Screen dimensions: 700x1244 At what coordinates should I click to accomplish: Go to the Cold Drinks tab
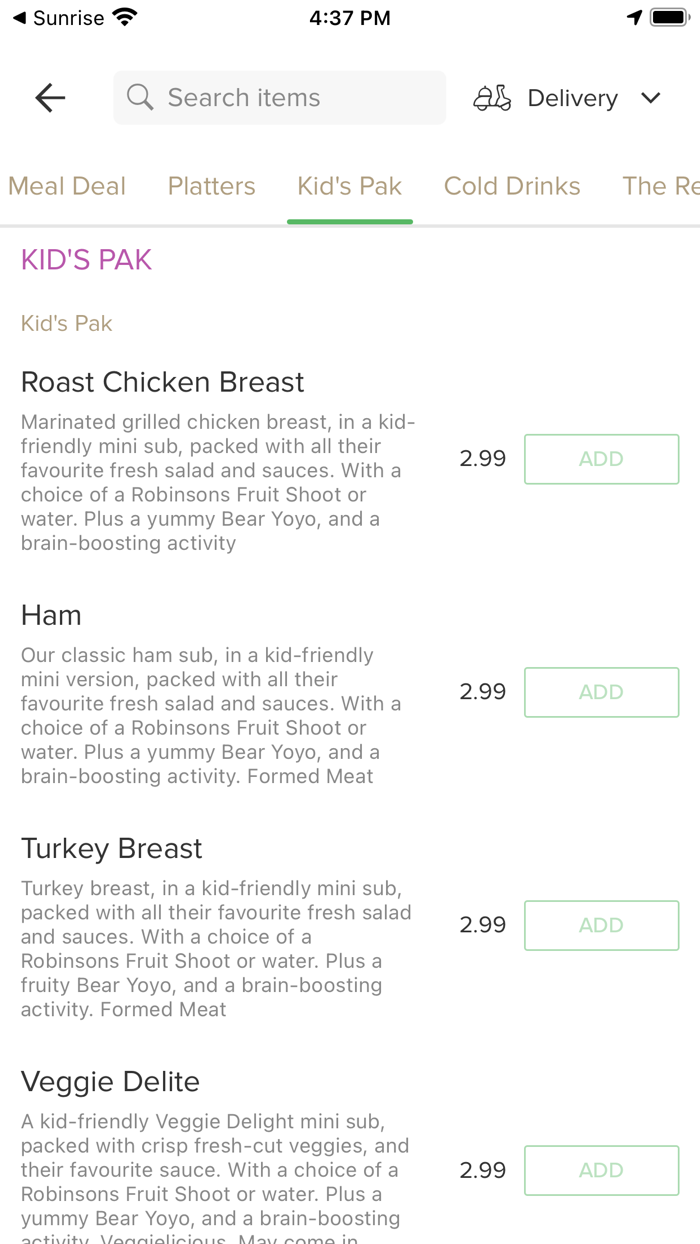point(512,186)
